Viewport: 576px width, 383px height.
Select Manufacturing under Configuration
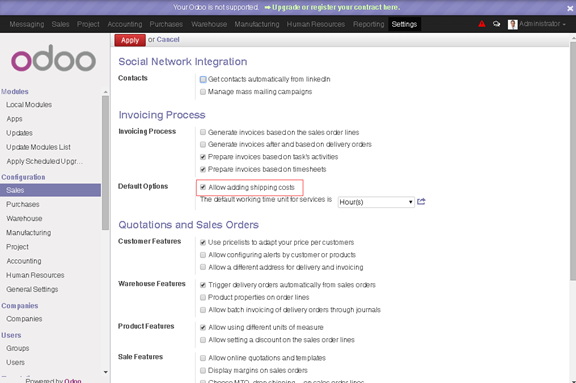[28, 232]
